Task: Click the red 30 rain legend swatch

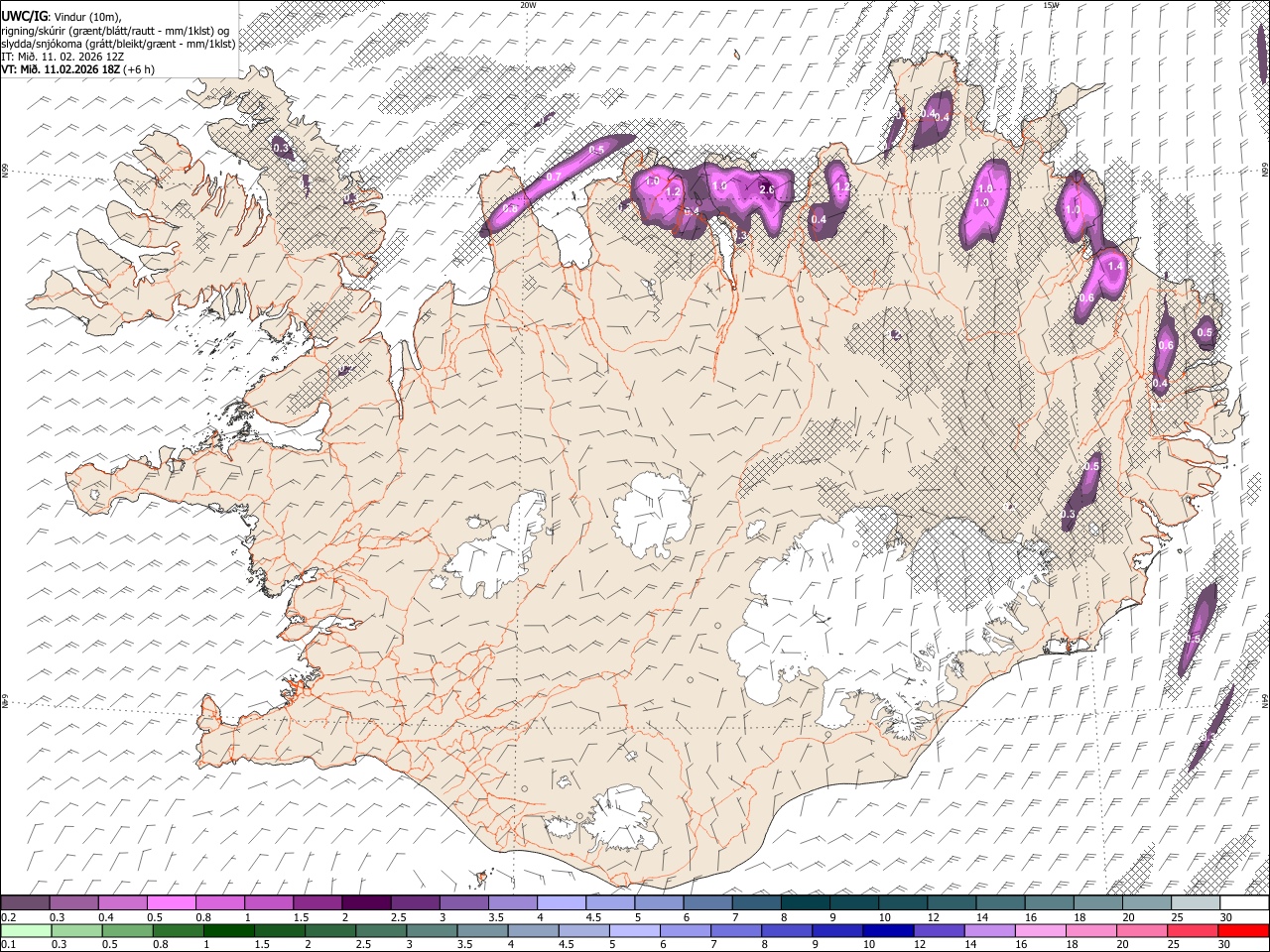Action: 1242,931
